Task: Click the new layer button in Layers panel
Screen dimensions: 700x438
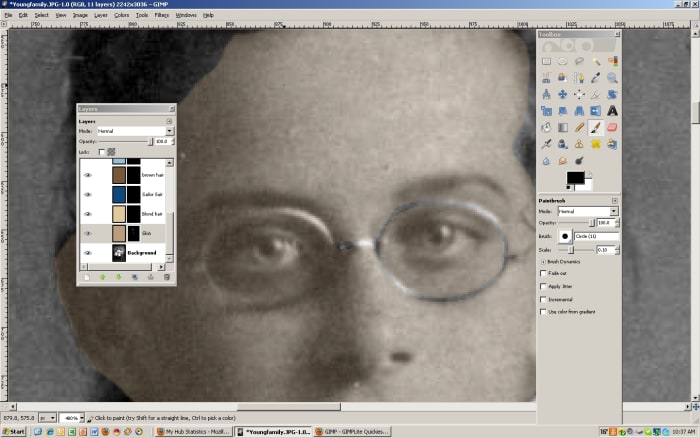Action: point(87,277)
